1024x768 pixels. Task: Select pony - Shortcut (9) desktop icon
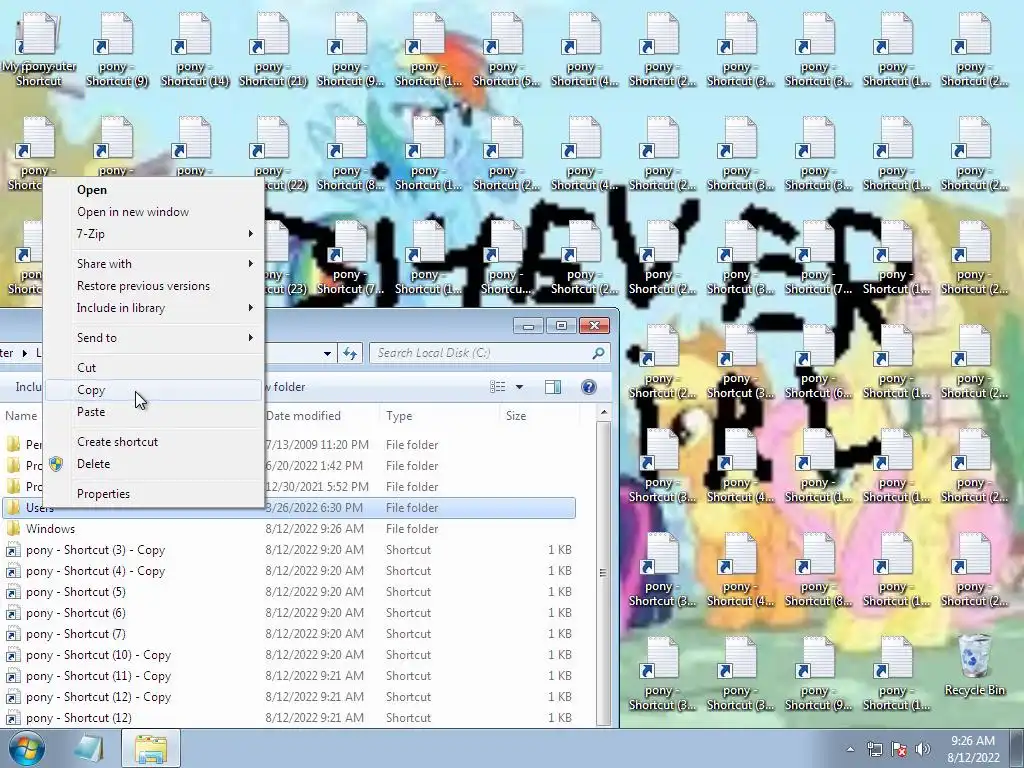(117, 50)
